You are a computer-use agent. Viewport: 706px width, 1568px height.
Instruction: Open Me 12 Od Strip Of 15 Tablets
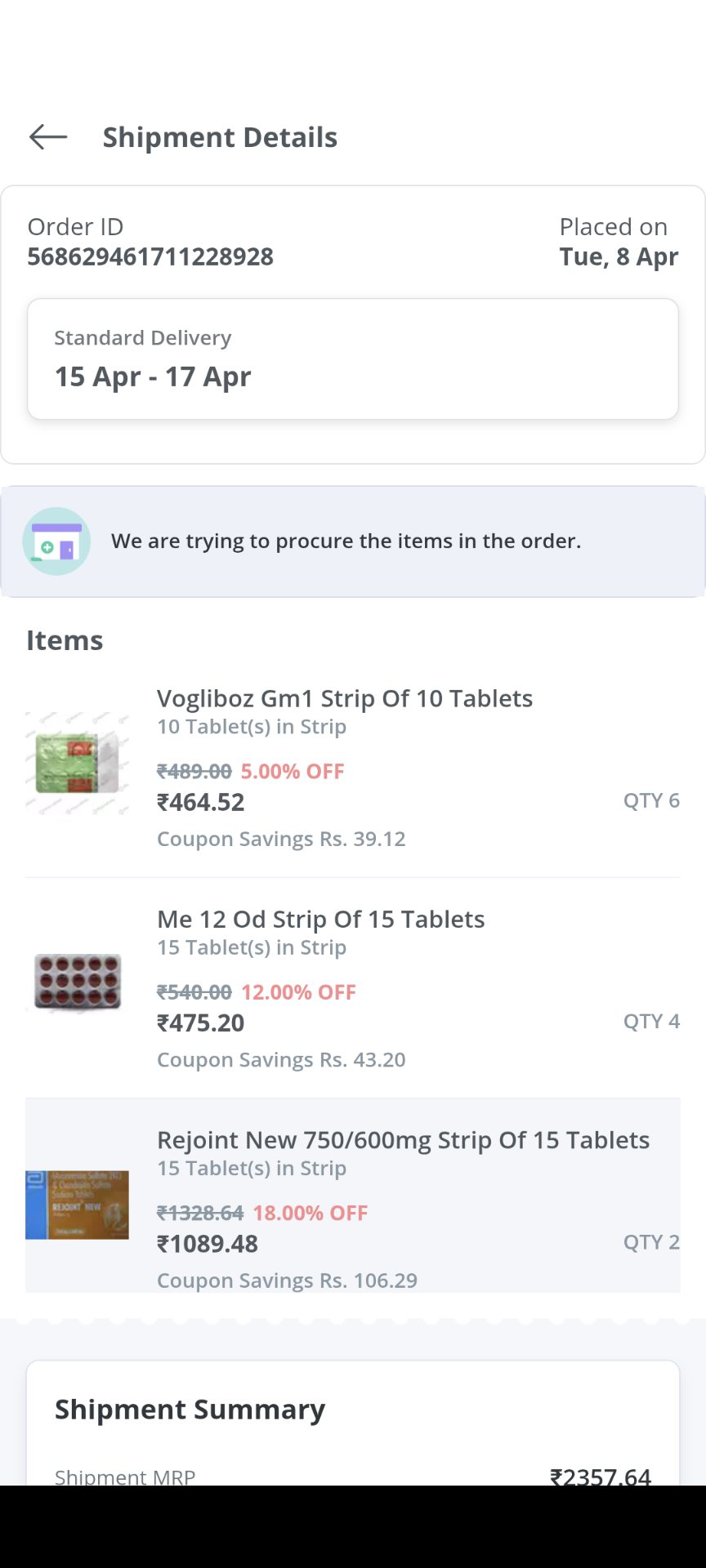(x=320, y=920)
